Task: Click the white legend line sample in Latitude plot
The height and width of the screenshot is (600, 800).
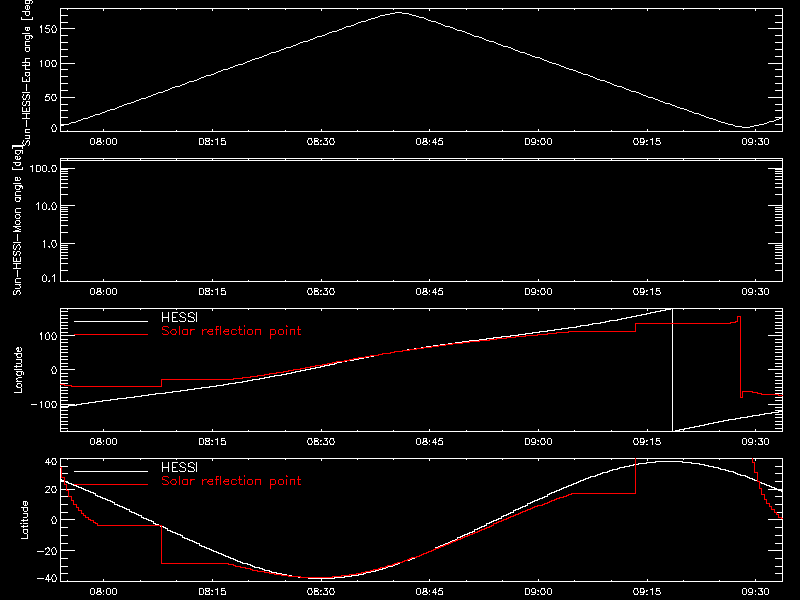Action: click(111, 471)
